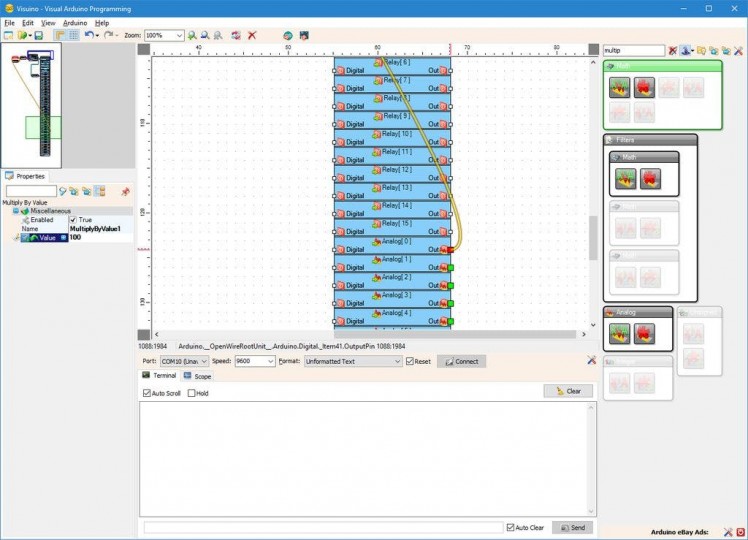This screenshot has width=748, height=540.
Task: Switch to the Scope tab
Action: 197,376
